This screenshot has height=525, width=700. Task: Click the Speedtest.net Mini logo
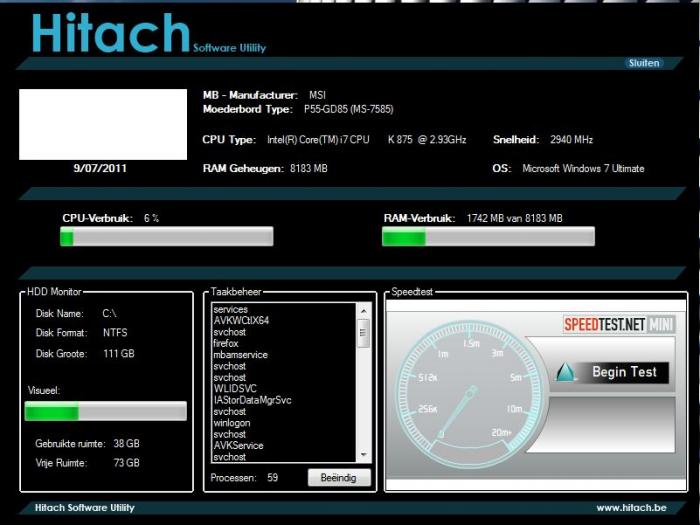click(x=619, y=325)
